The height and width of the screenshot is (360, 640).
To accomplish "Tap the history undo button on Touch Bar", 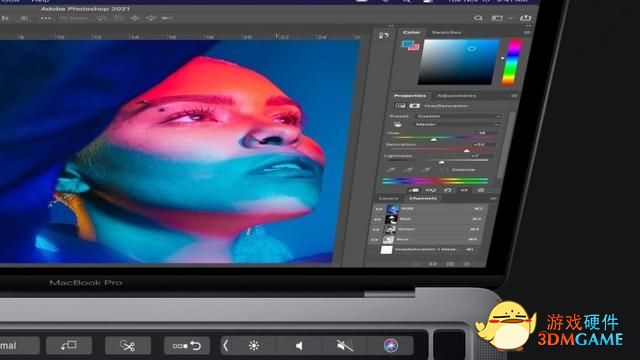I will (x=187, y=346).
